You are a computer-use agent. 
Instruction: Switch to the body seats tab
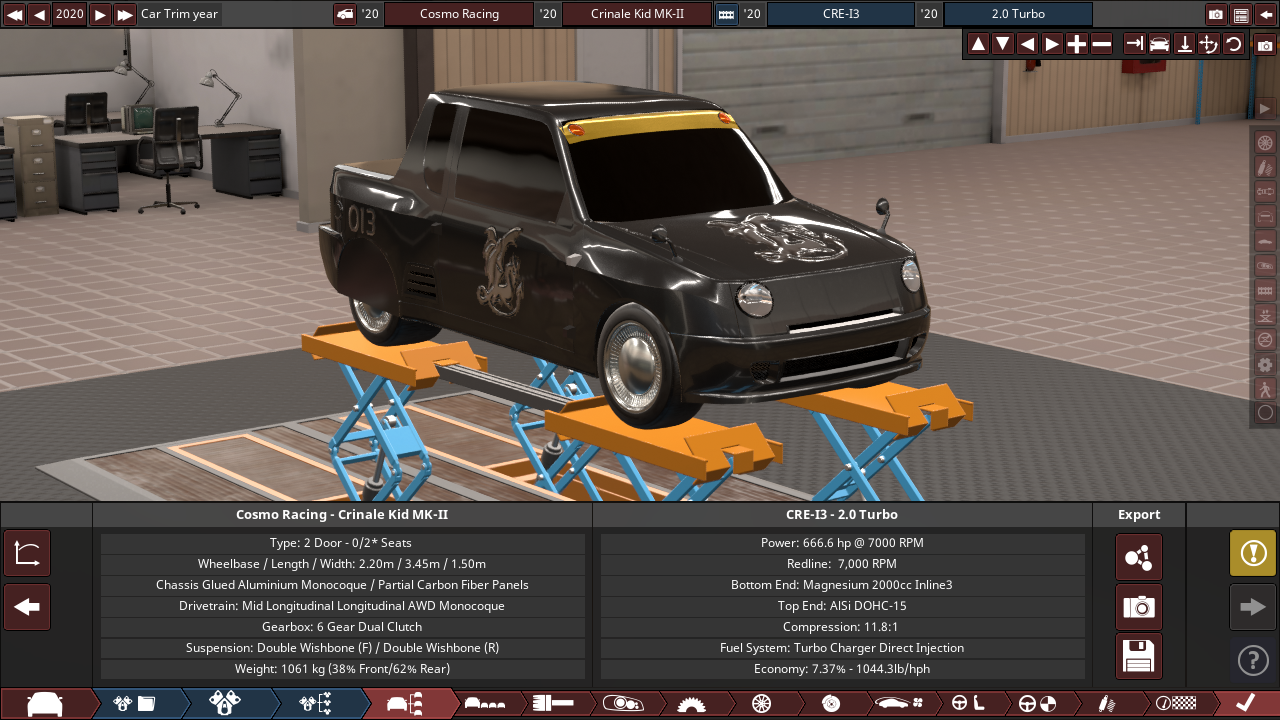486,704
